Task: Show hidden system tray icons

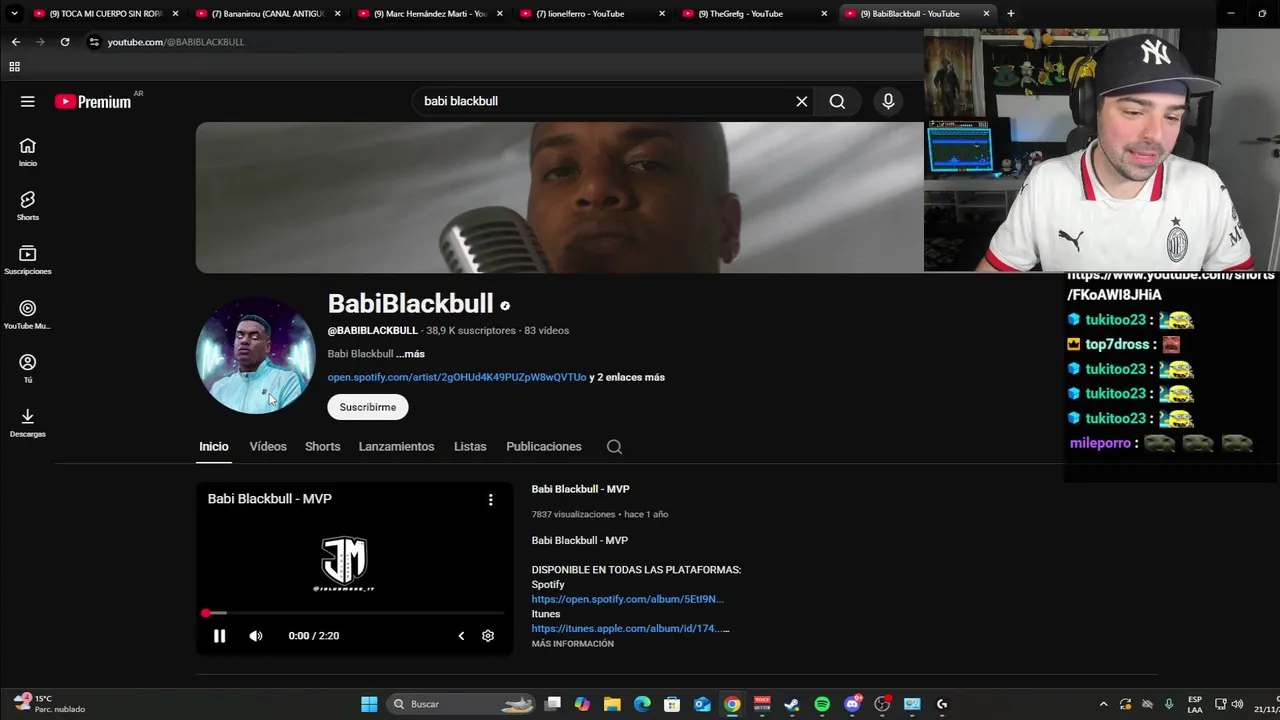Action: tap(1103, 704)
